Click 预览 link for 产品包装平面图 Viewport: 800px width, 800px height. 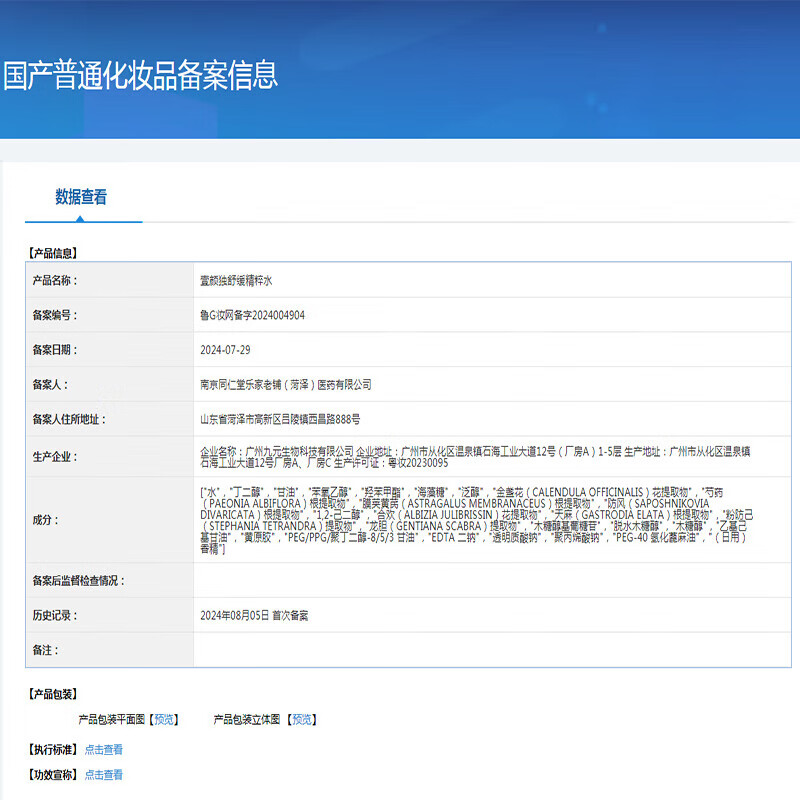click(x=166, y=719)
